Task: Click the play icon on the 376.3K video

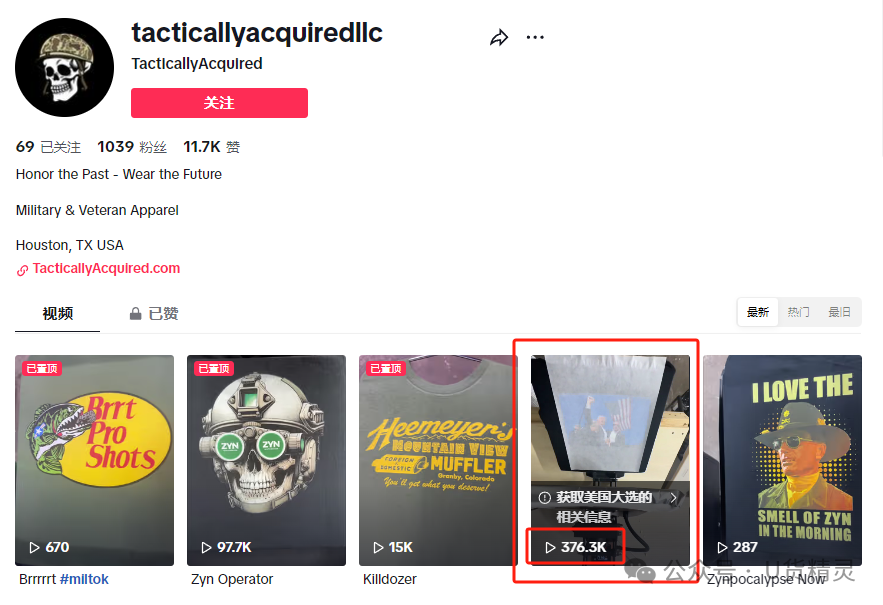Action: pyautogui.click(x=550, y=547)
